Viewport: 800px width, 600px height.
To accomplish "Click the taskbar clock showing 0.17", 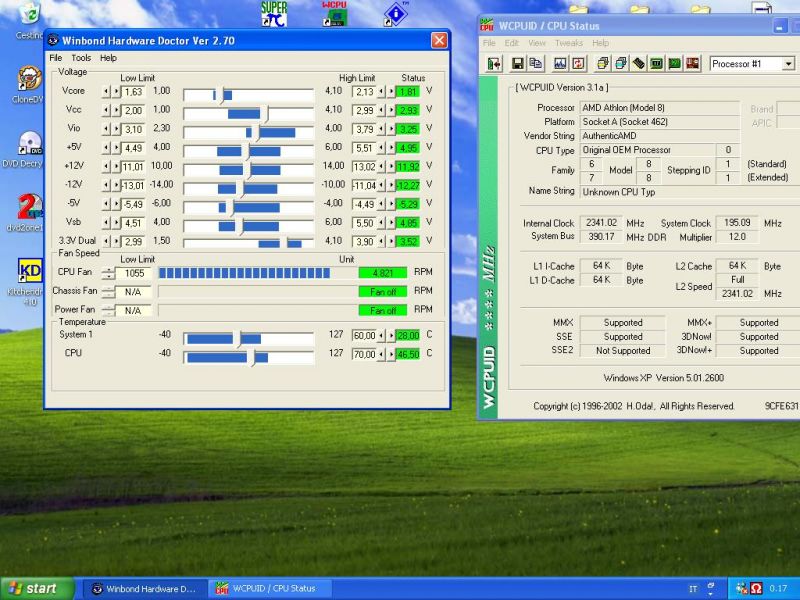I will pos(778,588).
